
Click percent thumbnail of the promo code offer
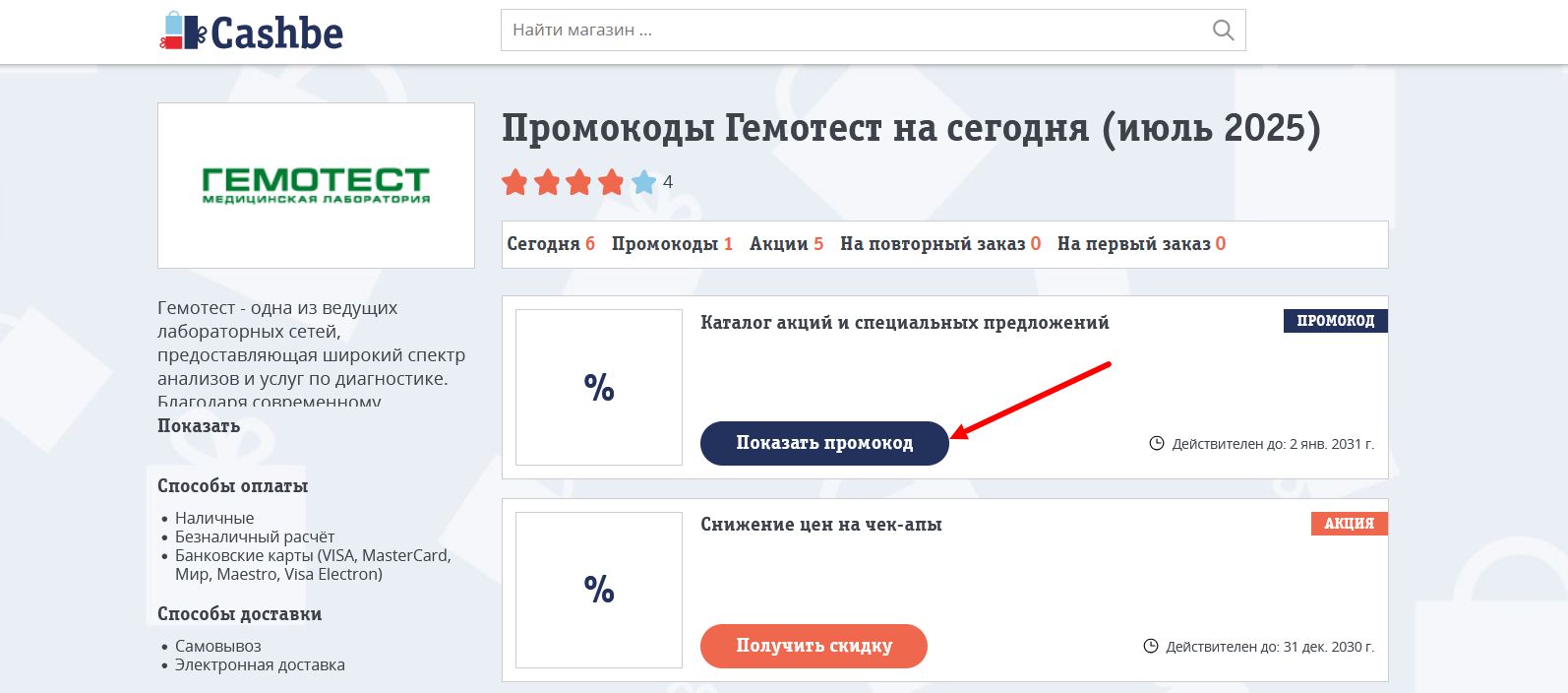coord(599,387)
